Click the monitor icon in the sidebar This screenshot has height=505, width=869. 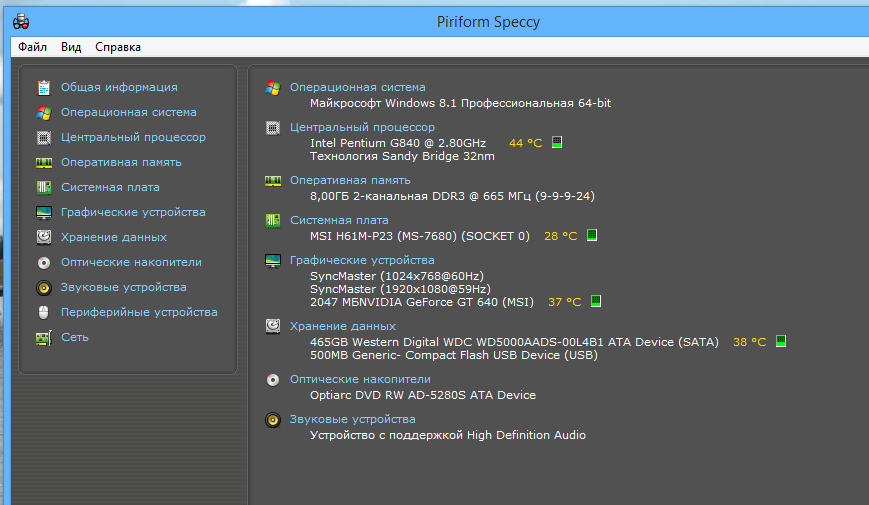point(44,212)
